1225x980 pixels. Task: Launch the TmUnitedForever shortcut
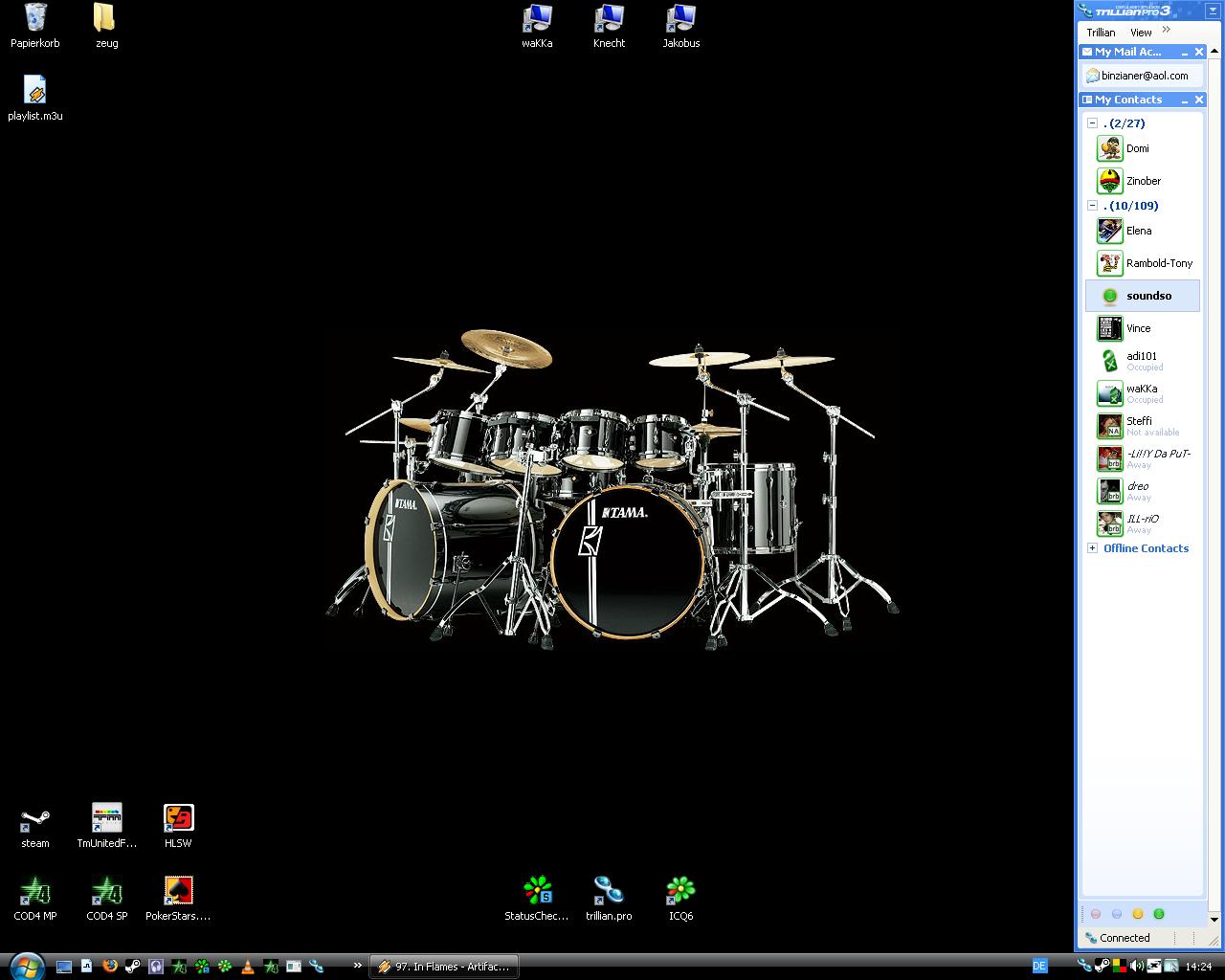[106, 827]
